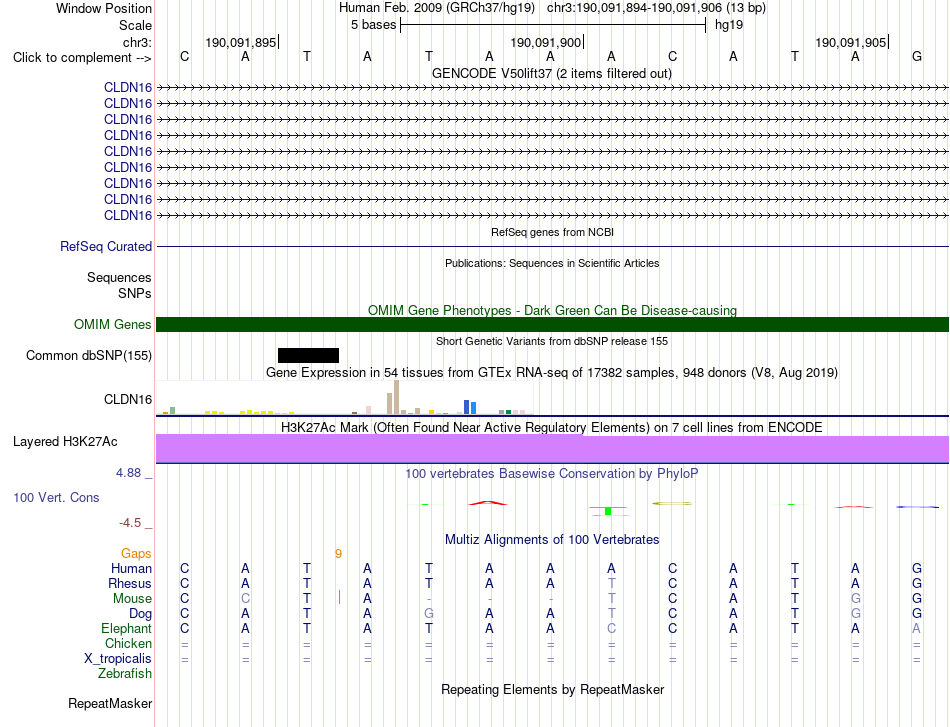Open the 100 Vert. Cons track label
The image size is (950, 727).
point(56,497)
